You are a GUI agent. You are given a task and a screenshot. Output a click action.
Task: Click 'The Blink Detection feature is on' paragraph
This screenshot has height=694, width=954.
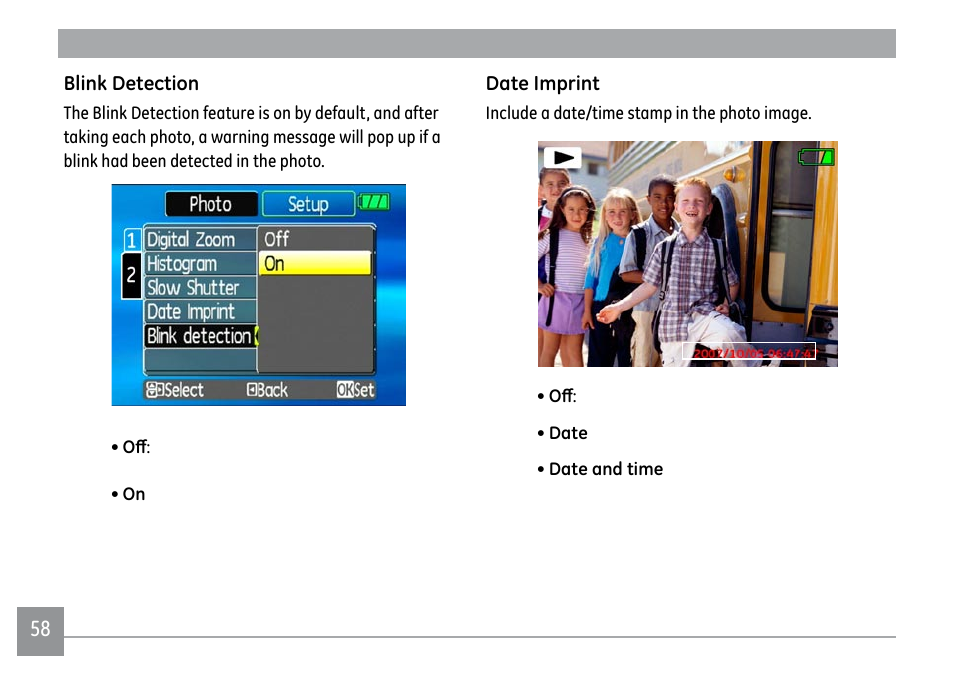[x=252, y=137]
